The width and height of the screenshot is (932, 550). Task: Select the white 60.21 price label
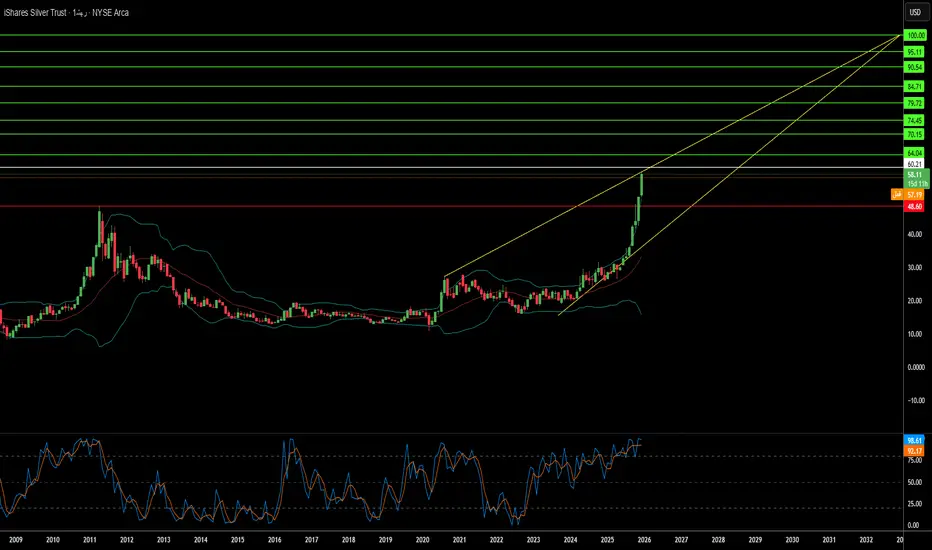(914, 164)
